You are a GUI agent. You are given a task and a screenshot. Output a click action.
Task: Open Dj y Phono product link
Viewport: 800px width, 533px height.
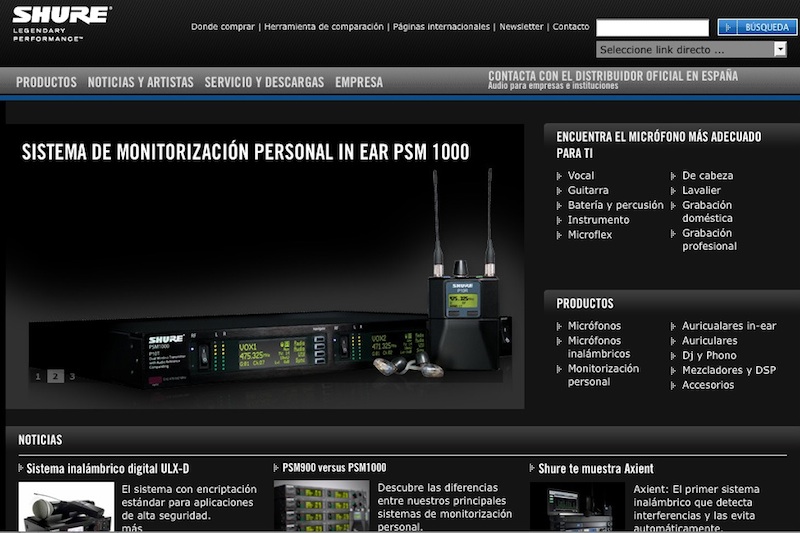709,355
